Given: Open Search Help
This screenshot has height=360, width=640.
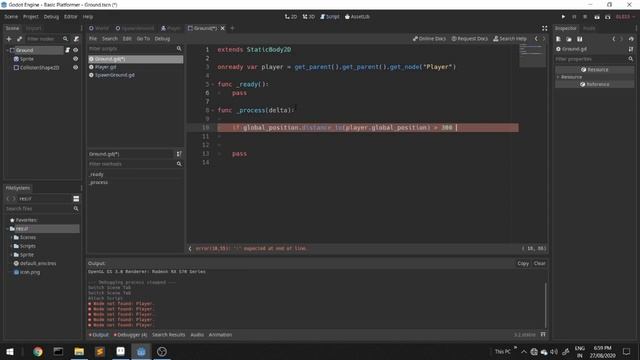Looking at the screenshot, I should (x=510, y=39).
